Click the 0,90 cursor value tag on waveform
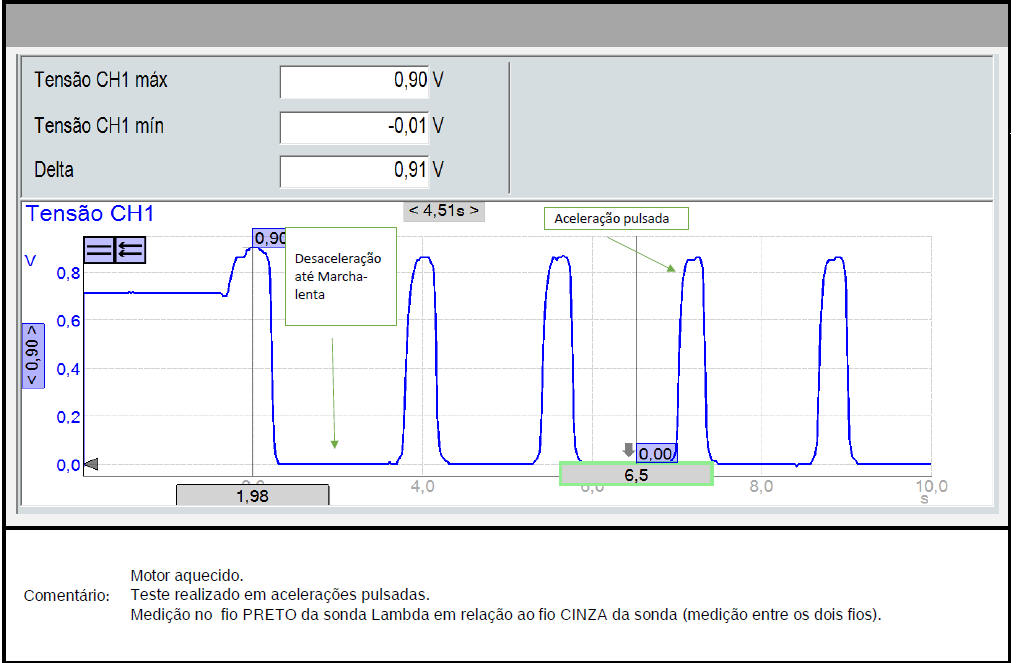The image size is (1017, 663). [x=270, y=238]
